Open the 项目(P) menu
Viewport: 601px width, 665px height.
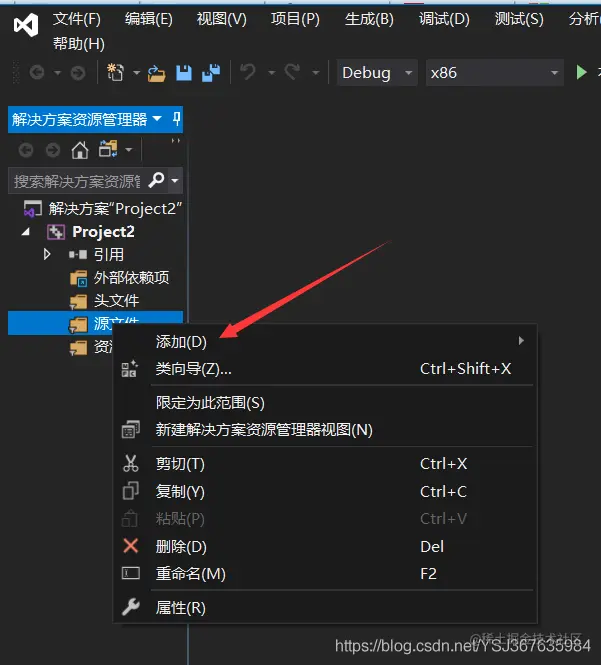click(295, 19)
